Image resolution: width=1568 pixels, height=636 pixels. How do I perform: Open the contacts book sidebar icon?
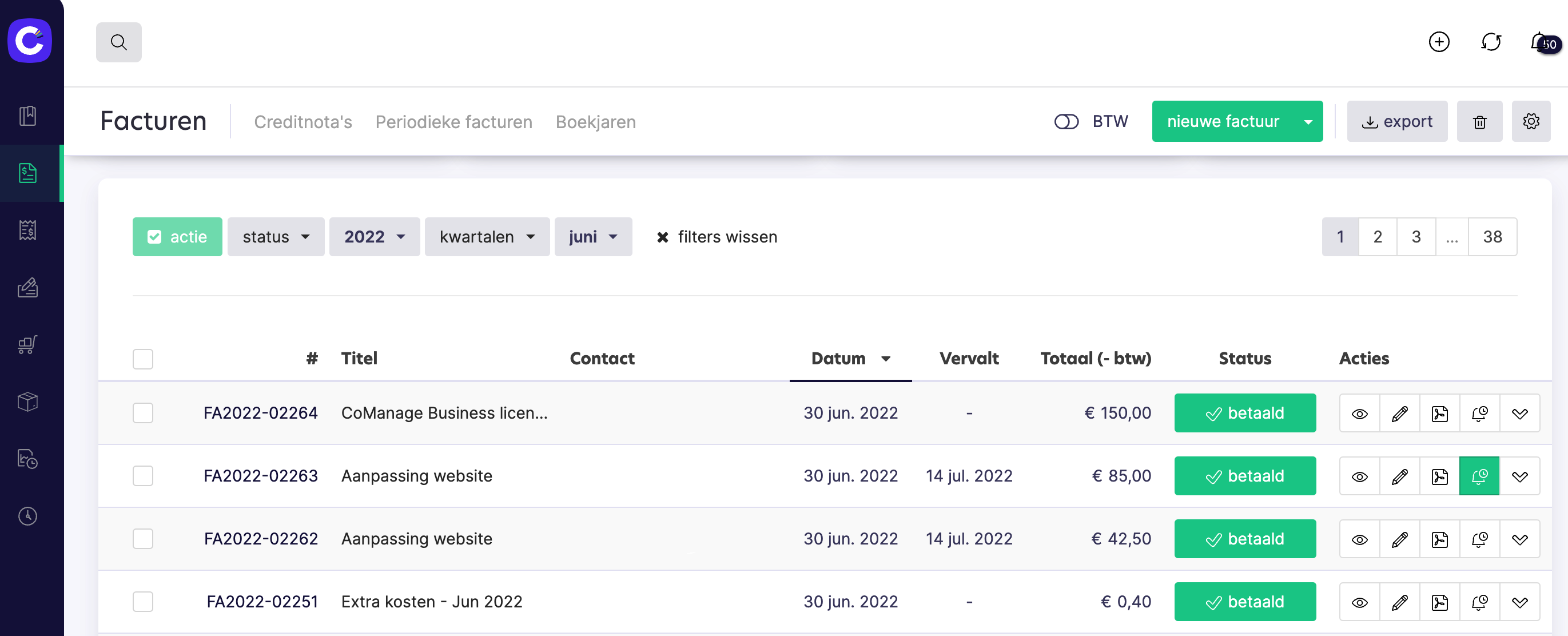27,116
